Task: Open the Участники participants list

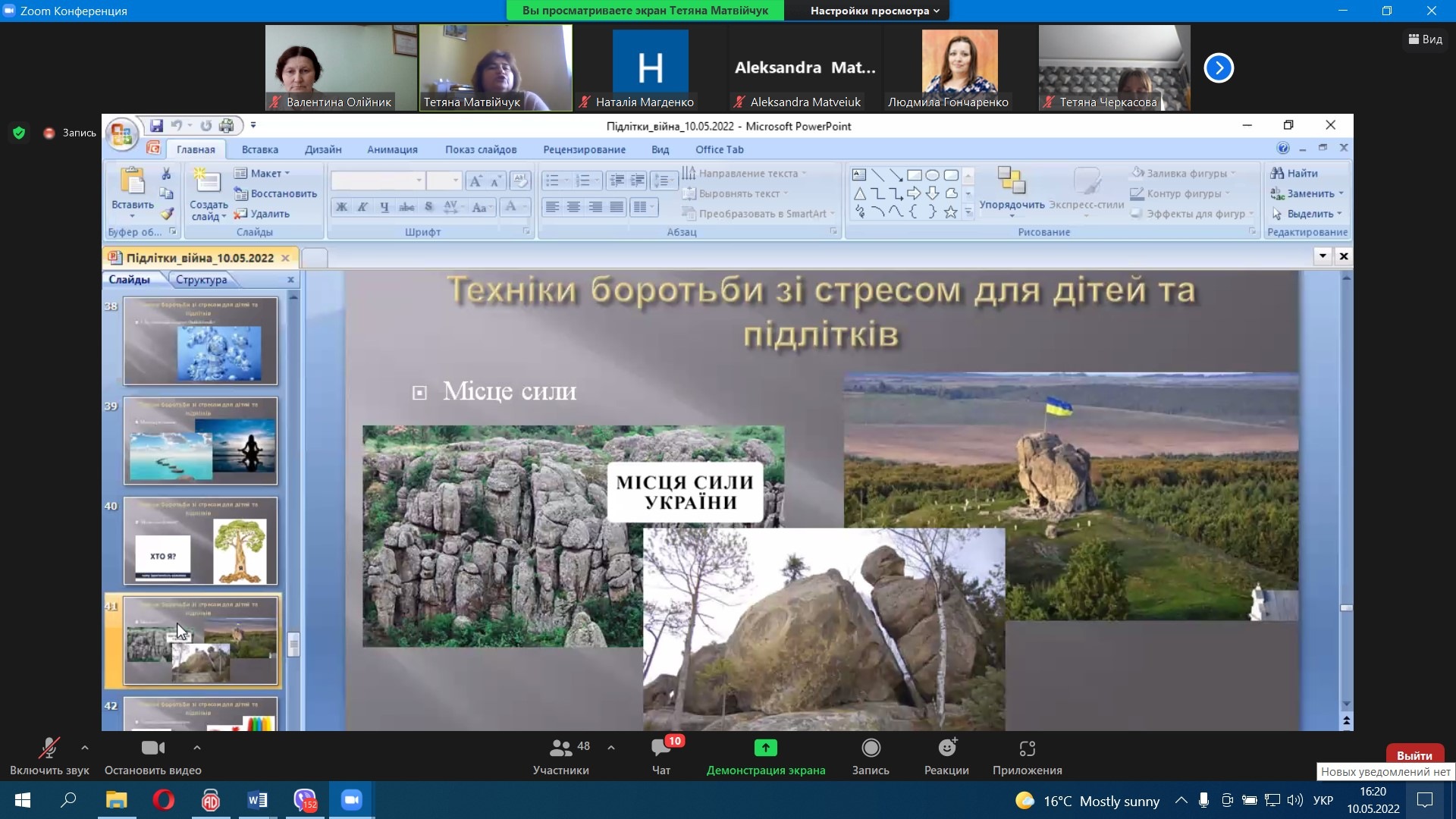Action: (560, 749)
